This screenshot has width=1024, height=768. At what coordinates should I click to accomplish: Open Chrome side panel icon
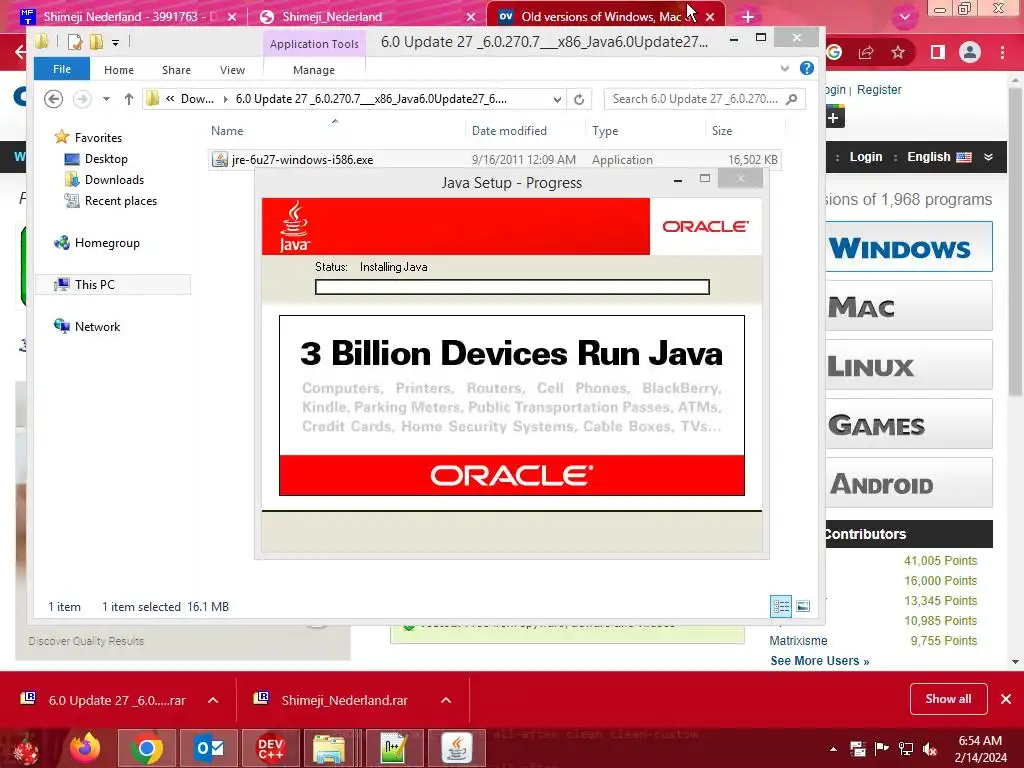(938, 52)
